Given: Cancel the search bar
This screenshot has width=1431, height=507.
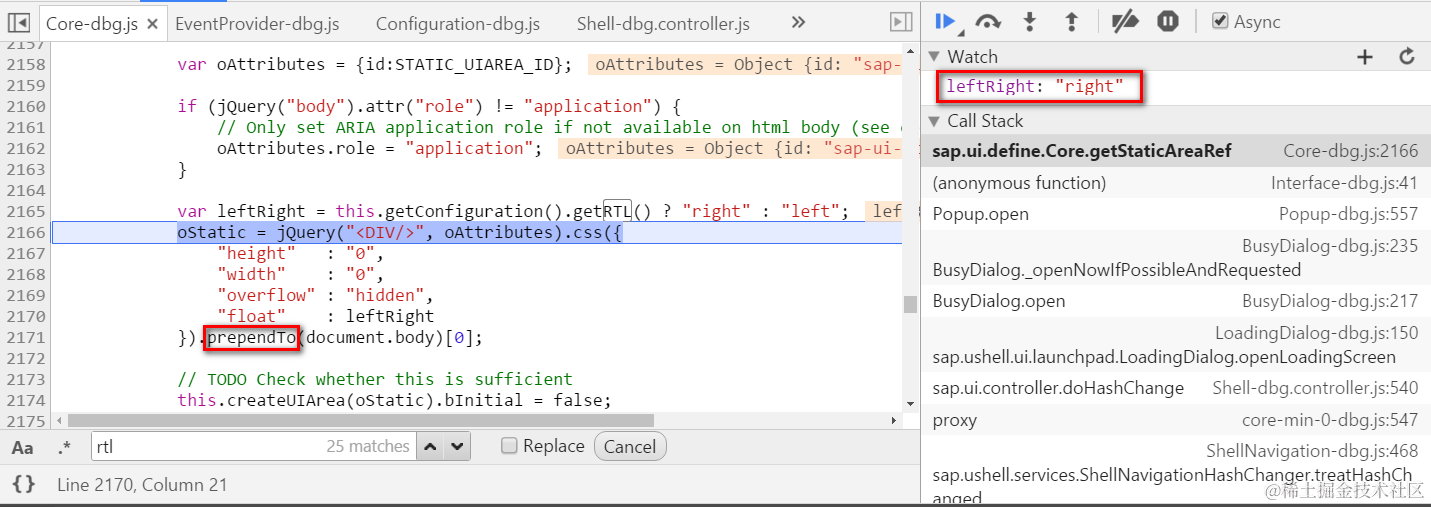Looking at the screenshot, I should pos(630,446).
